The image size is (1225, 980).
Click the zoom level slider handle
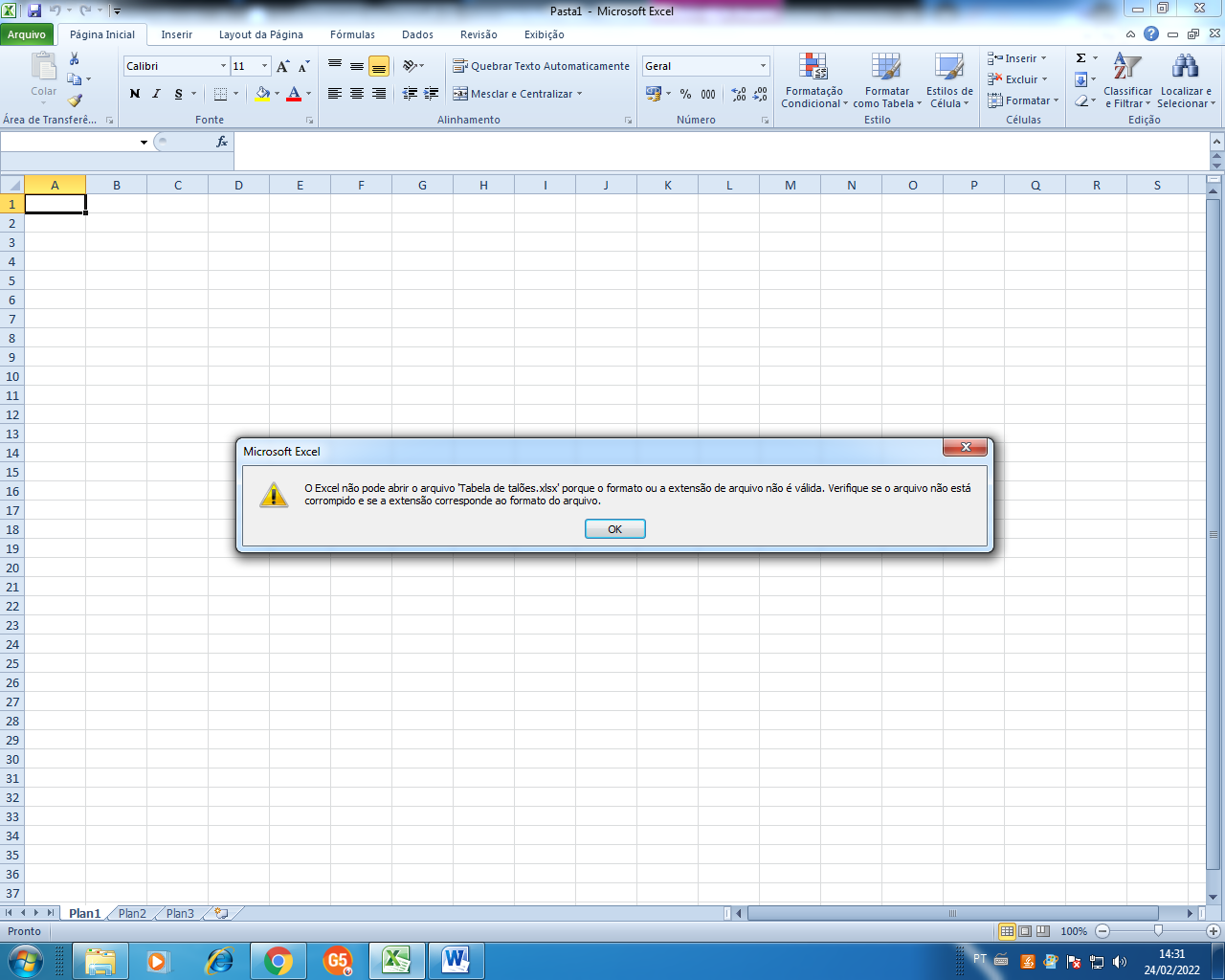1158,930
